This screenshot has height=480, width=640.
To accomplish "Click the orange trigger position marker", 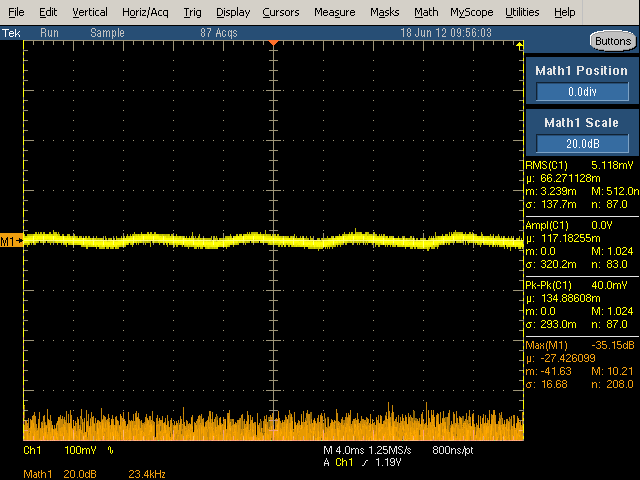I will (273, 43).
